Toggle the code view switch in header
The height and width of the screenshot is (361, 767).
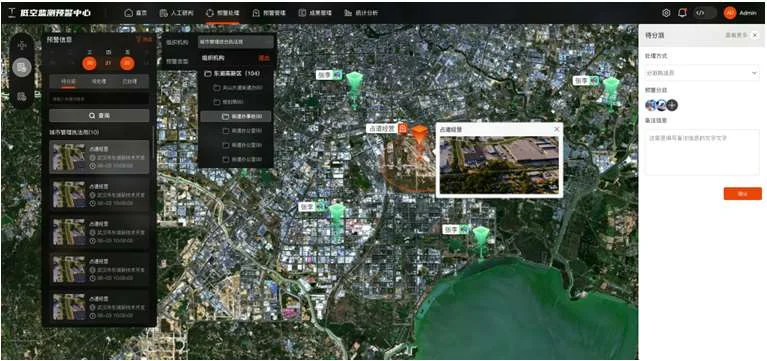(x=705, y=13)
